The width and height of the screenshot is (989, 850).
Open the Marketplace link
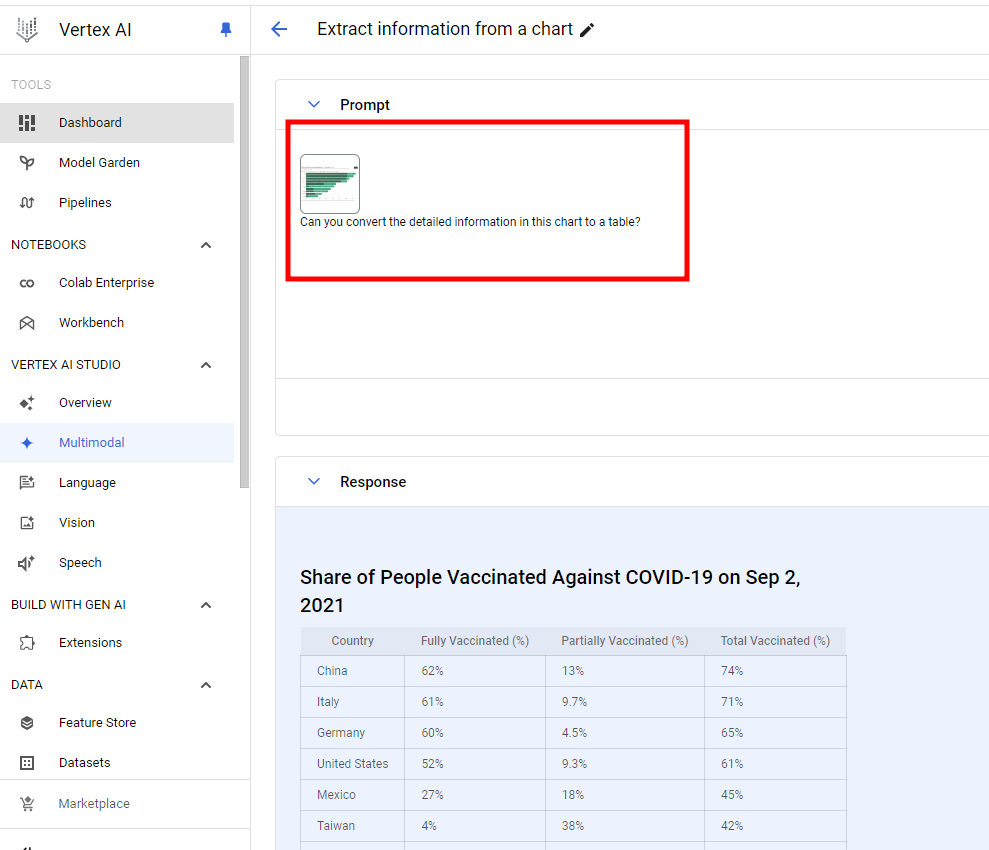pyautogui.click(x=117, y=804)
